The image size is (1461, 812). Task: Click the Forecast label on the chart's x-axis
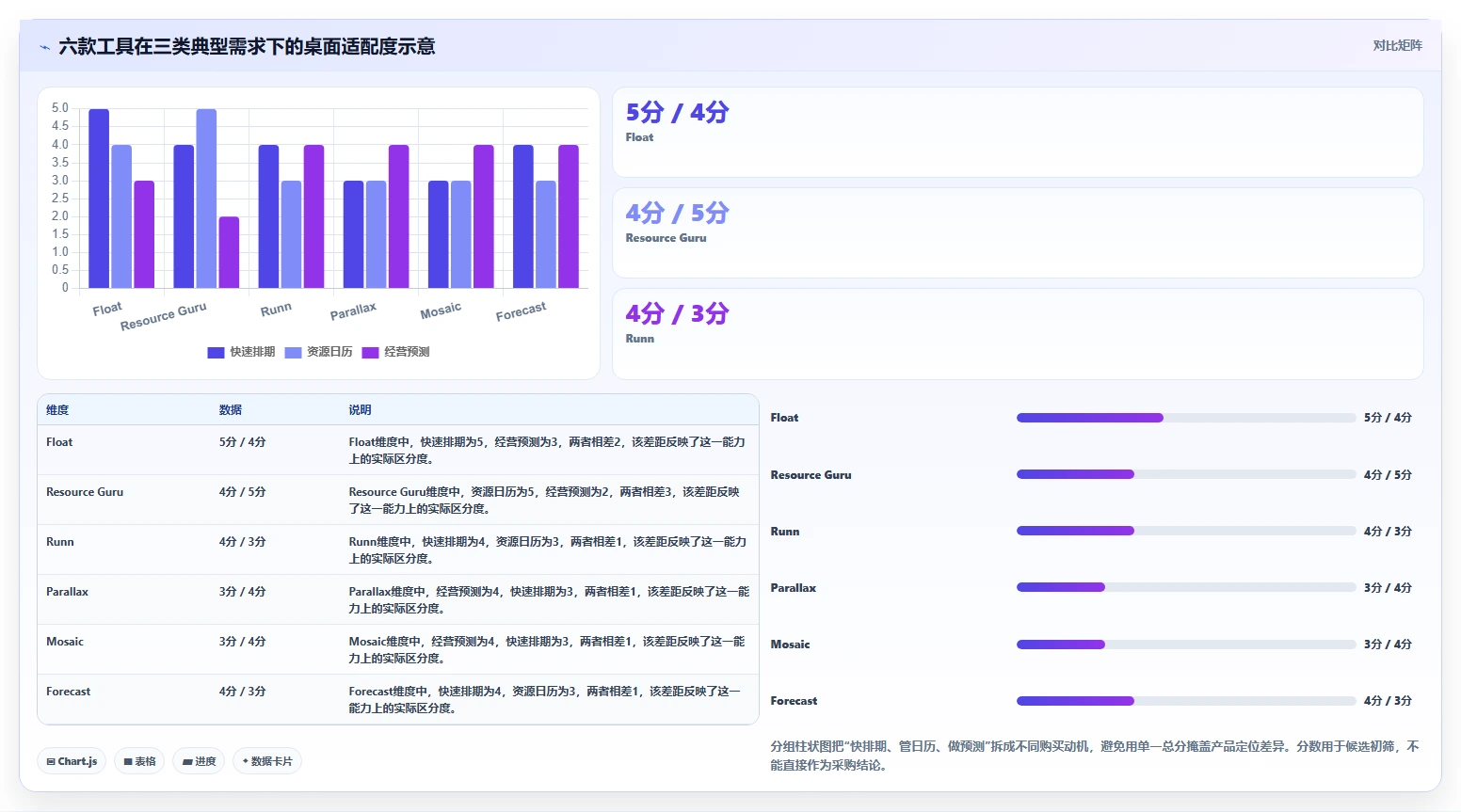coord(522,311)
